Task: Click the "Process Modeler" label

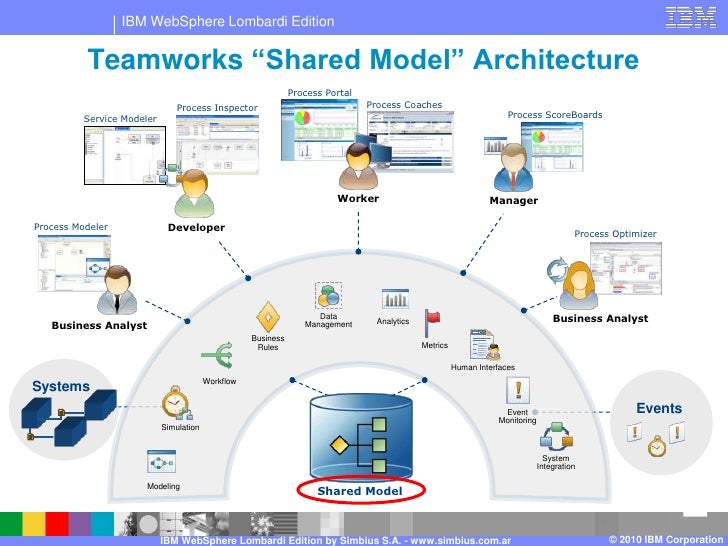Action: [x=71, y=227]
